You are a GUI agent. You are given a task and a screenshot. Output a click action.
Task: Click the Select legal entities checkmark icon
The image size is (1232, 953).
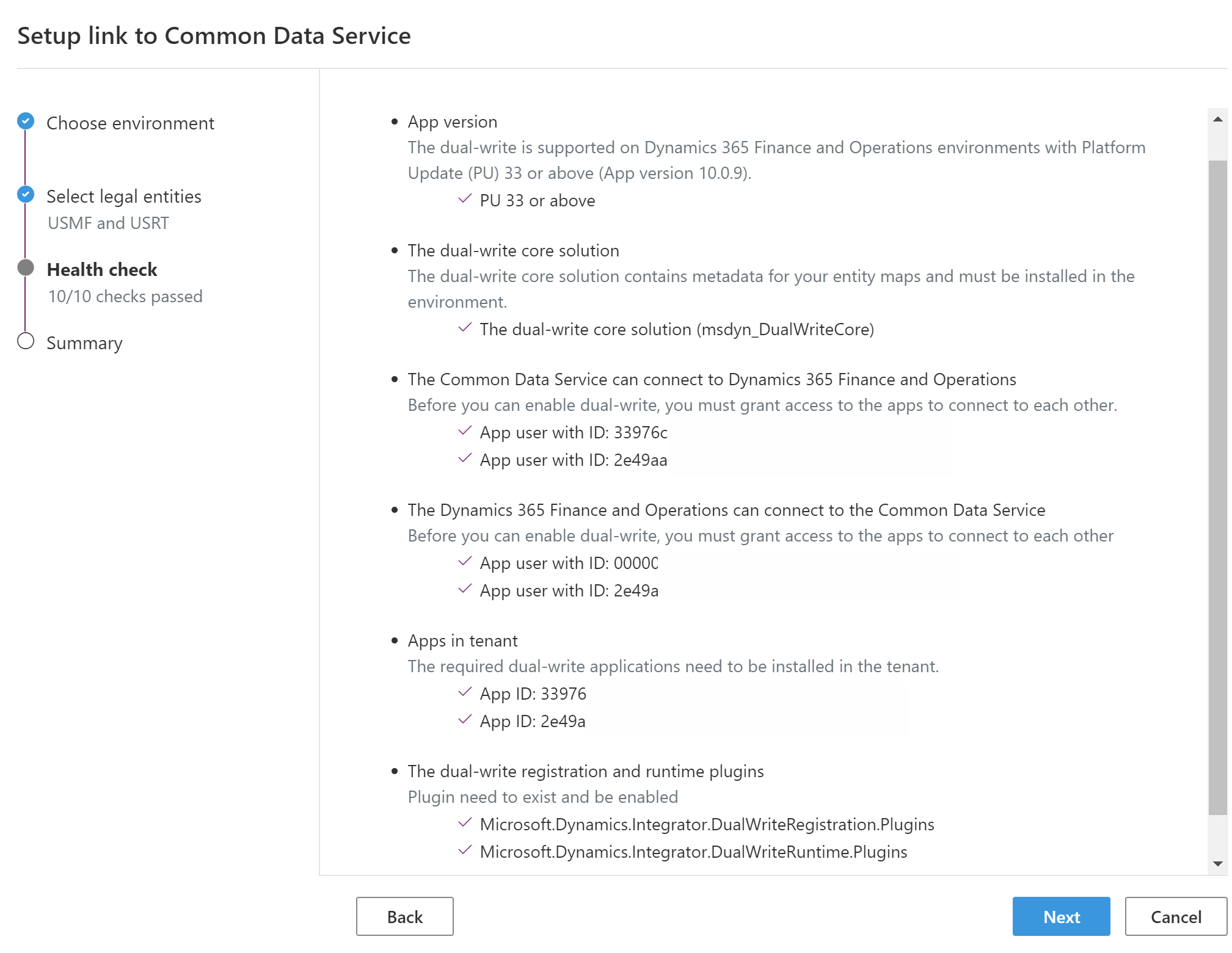click(26, 194)
